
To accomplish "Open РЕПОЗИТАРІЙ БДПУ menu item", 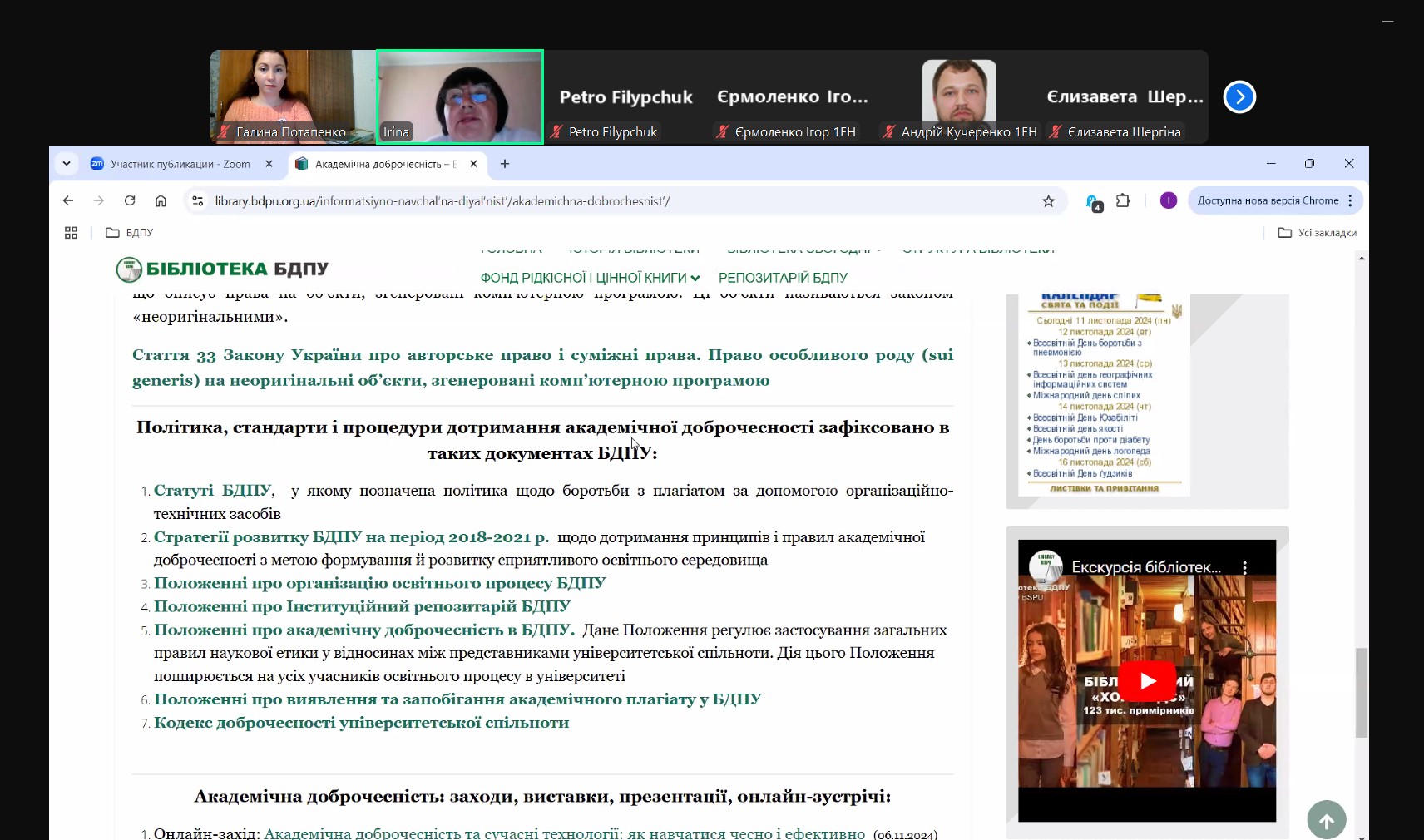I will [x=783, y=278].
